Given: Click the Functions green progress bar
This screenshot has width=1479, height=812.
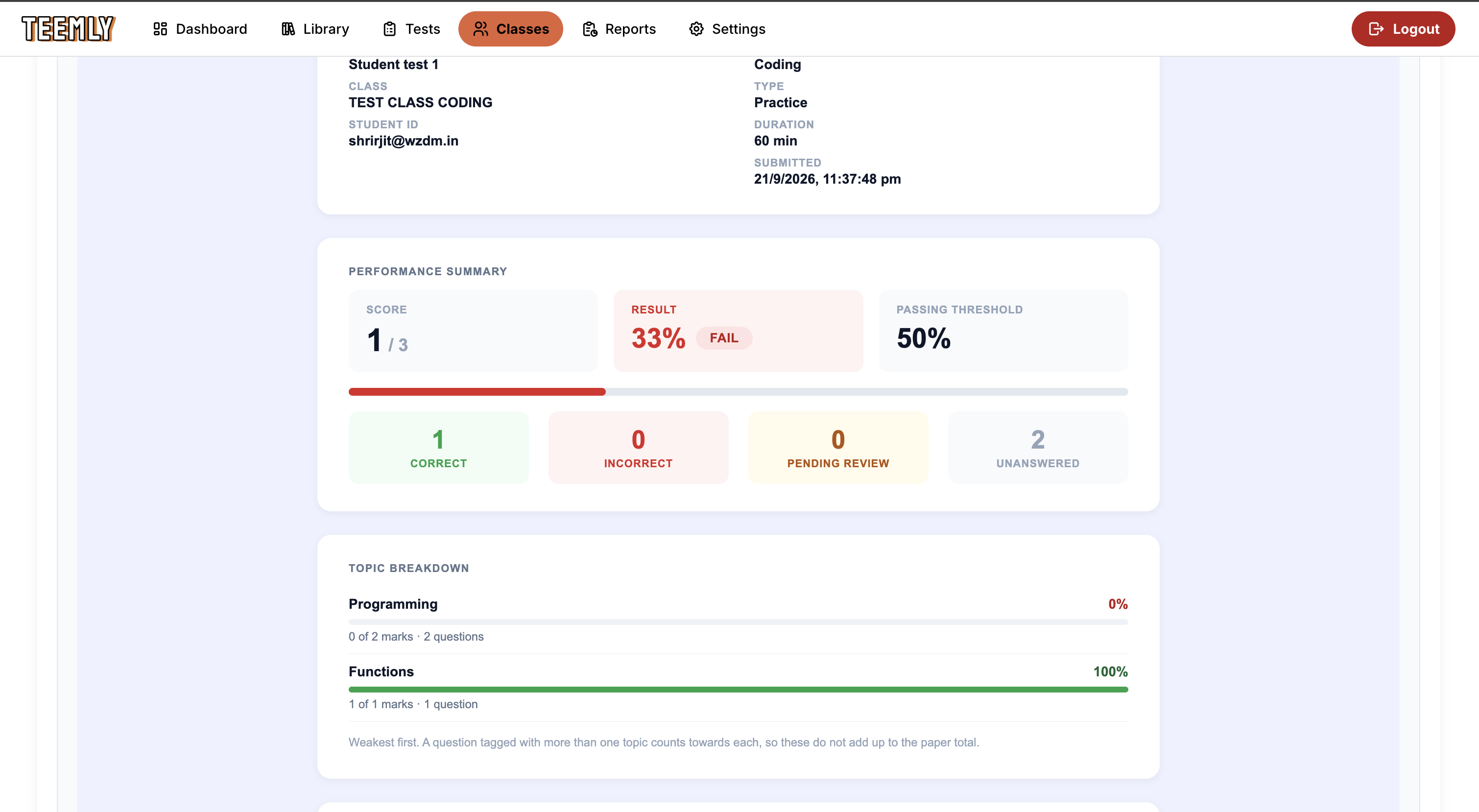Looking at the screenshot, I should 738,689.
